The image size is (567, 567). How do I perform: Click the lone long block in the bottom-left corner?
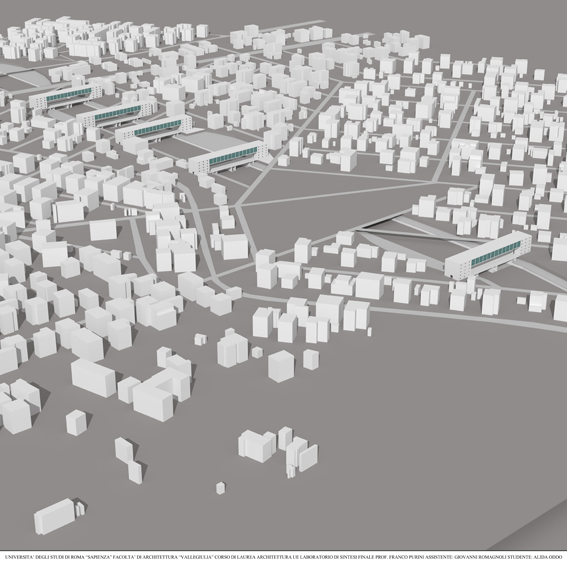55,516
